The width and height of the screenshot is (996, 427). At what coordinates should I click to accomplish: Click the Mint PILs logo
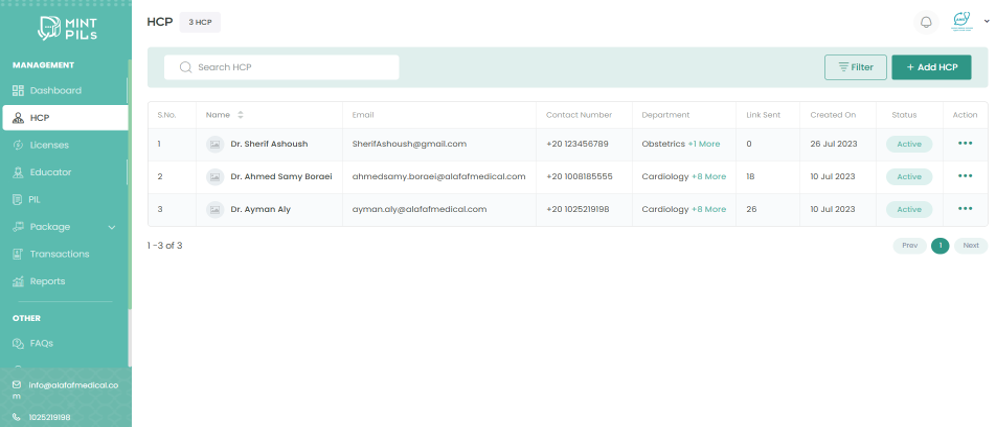click(65, 27)
